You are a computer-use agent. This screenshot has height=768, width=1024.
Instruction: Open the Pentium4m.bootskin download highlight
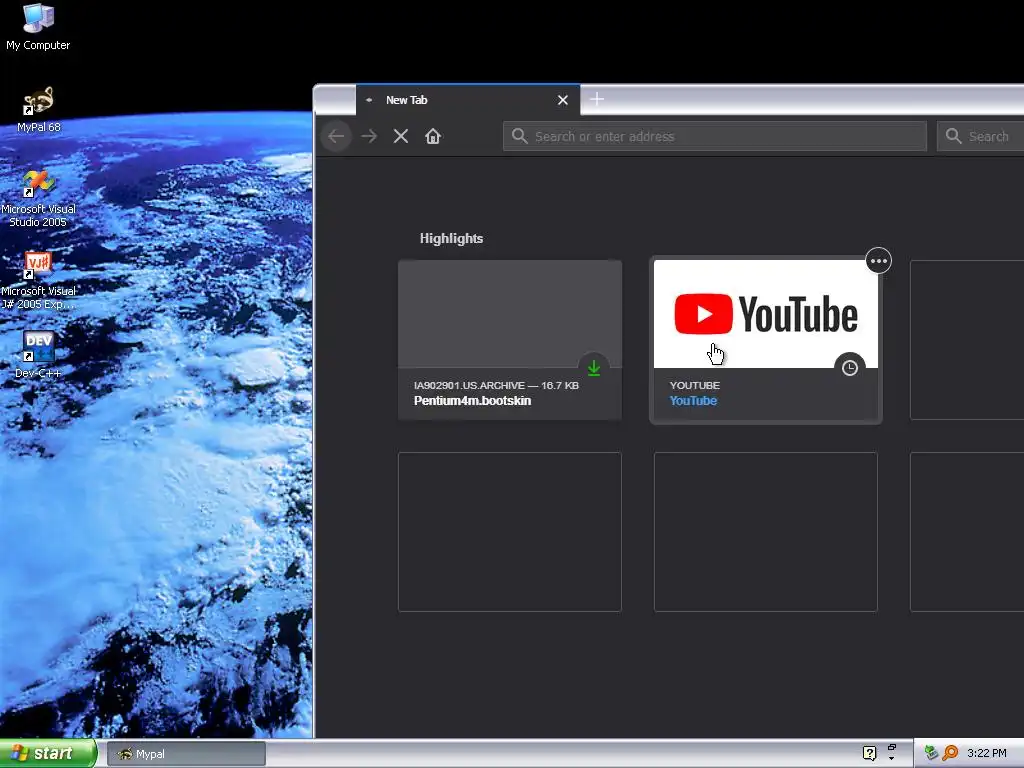tap(510, 340)
